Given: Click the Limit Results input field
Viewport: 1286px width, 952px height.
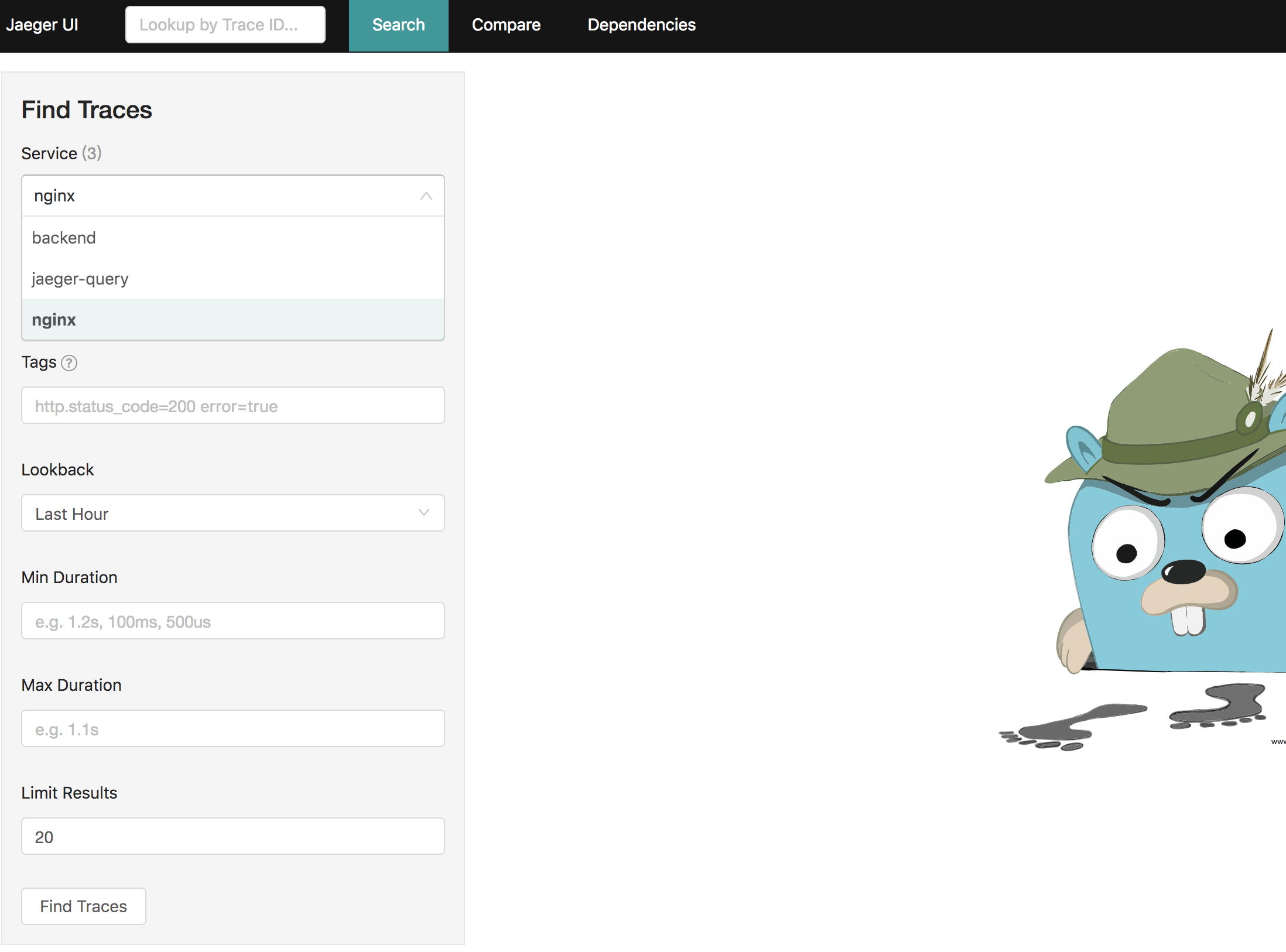Looking at the screenshot, I should (x=233, y=836).
